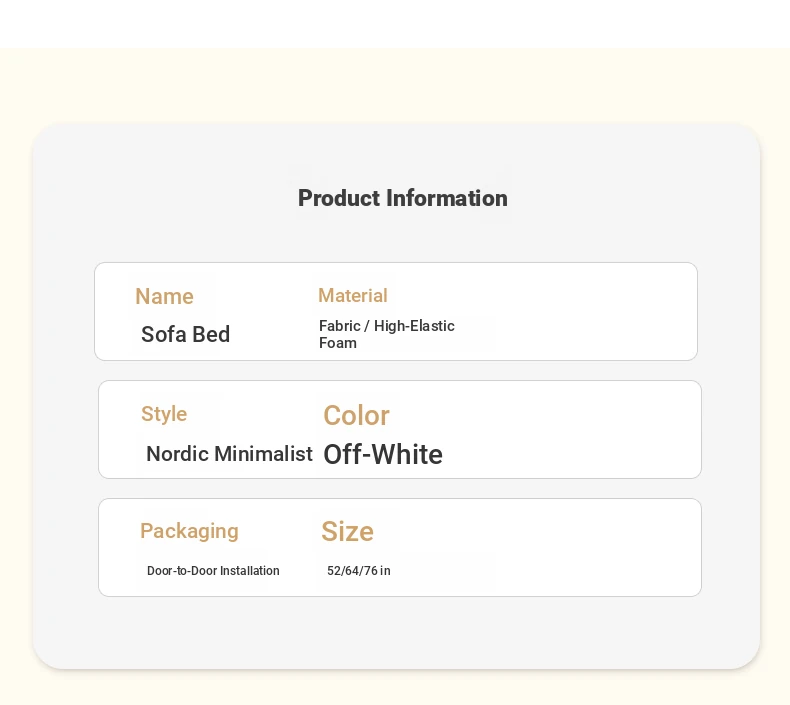The width and height of the screenshot is (790, 705).
Task: Click empty area of Packaging and Size card
Action: tap(579, 547)
